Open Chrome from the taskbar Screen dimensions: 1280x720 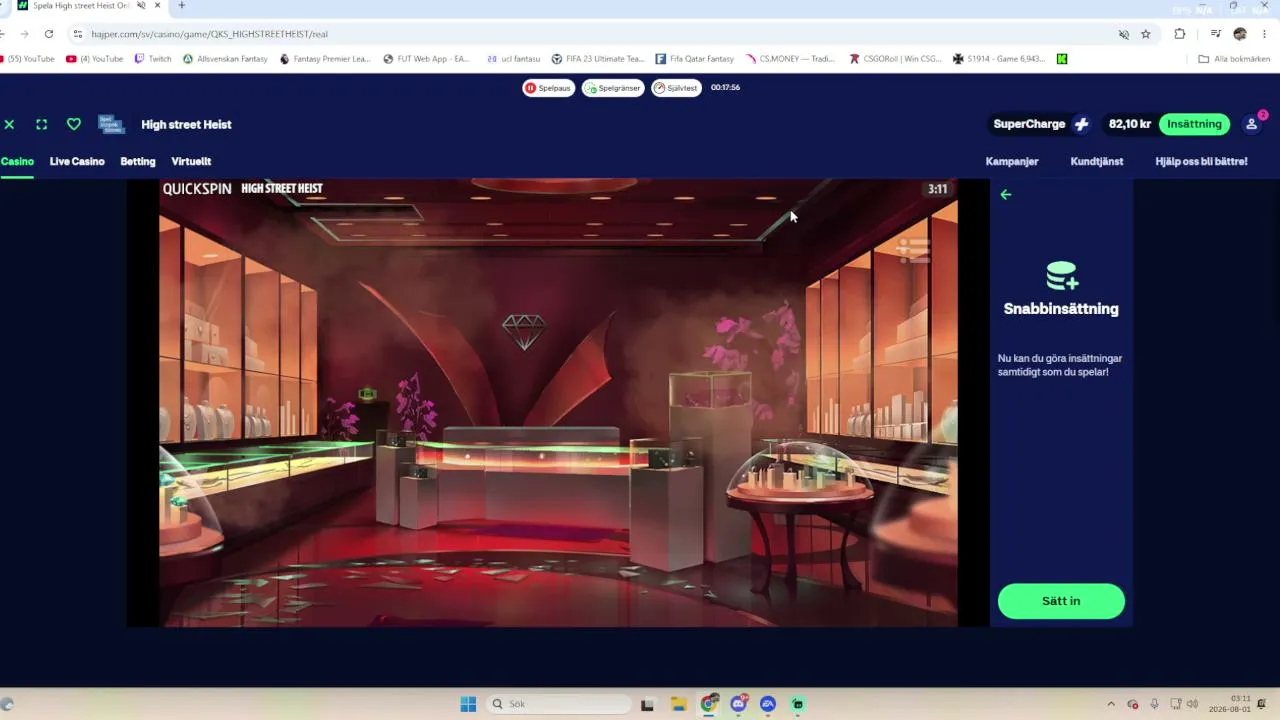click(x=708, y=704)
